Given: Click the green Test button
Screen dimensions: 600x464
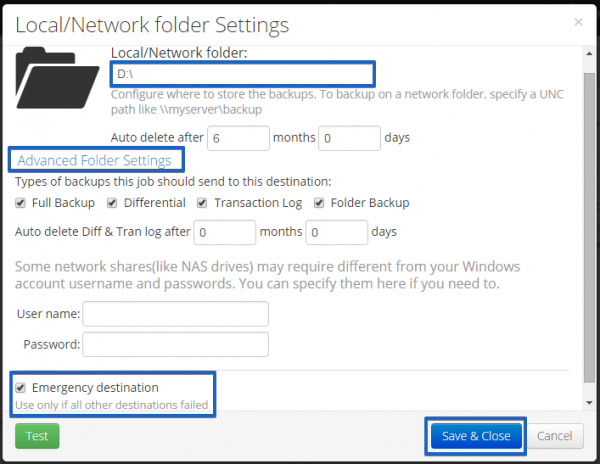Looking at the screenshot, I should pos(37,436).
